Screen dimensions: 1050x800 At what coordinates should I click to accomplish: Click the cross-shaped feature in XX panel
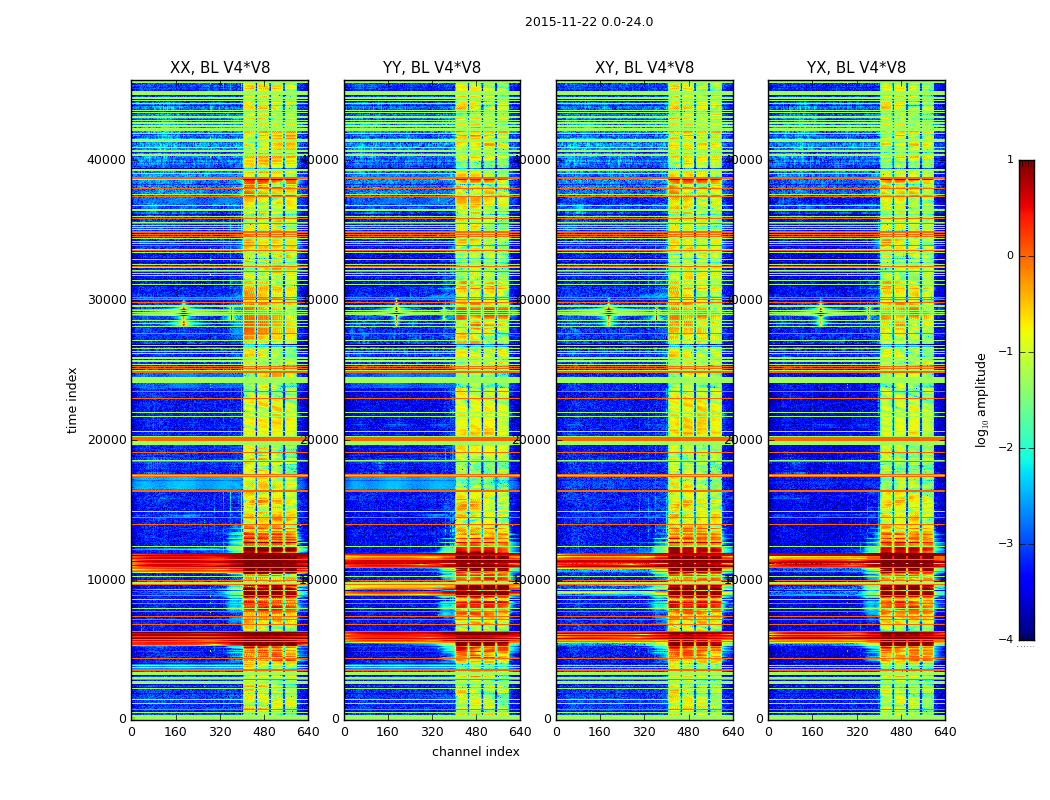pos(184,312)
